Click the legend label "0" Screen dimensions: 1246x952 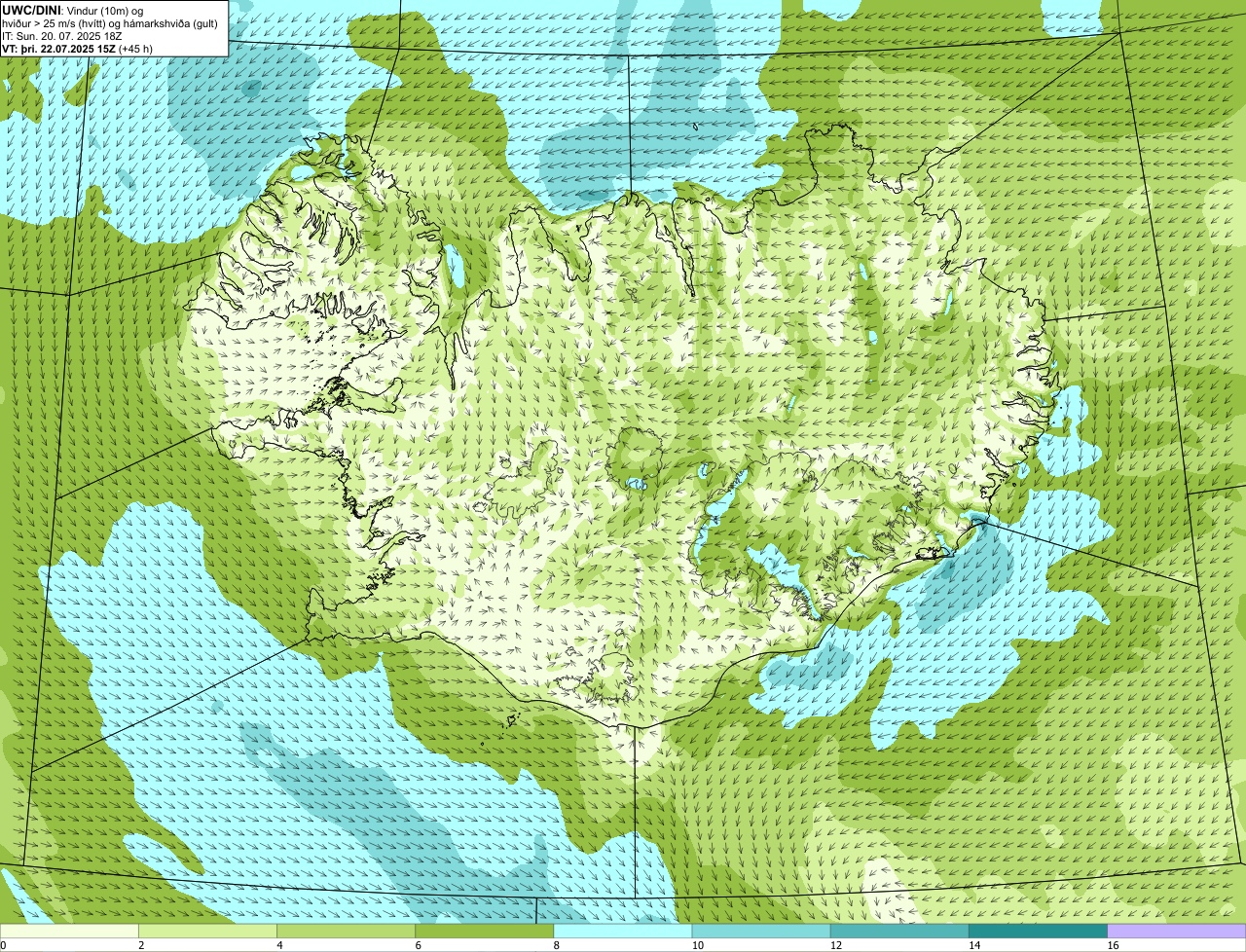click(x=4, y=945)
